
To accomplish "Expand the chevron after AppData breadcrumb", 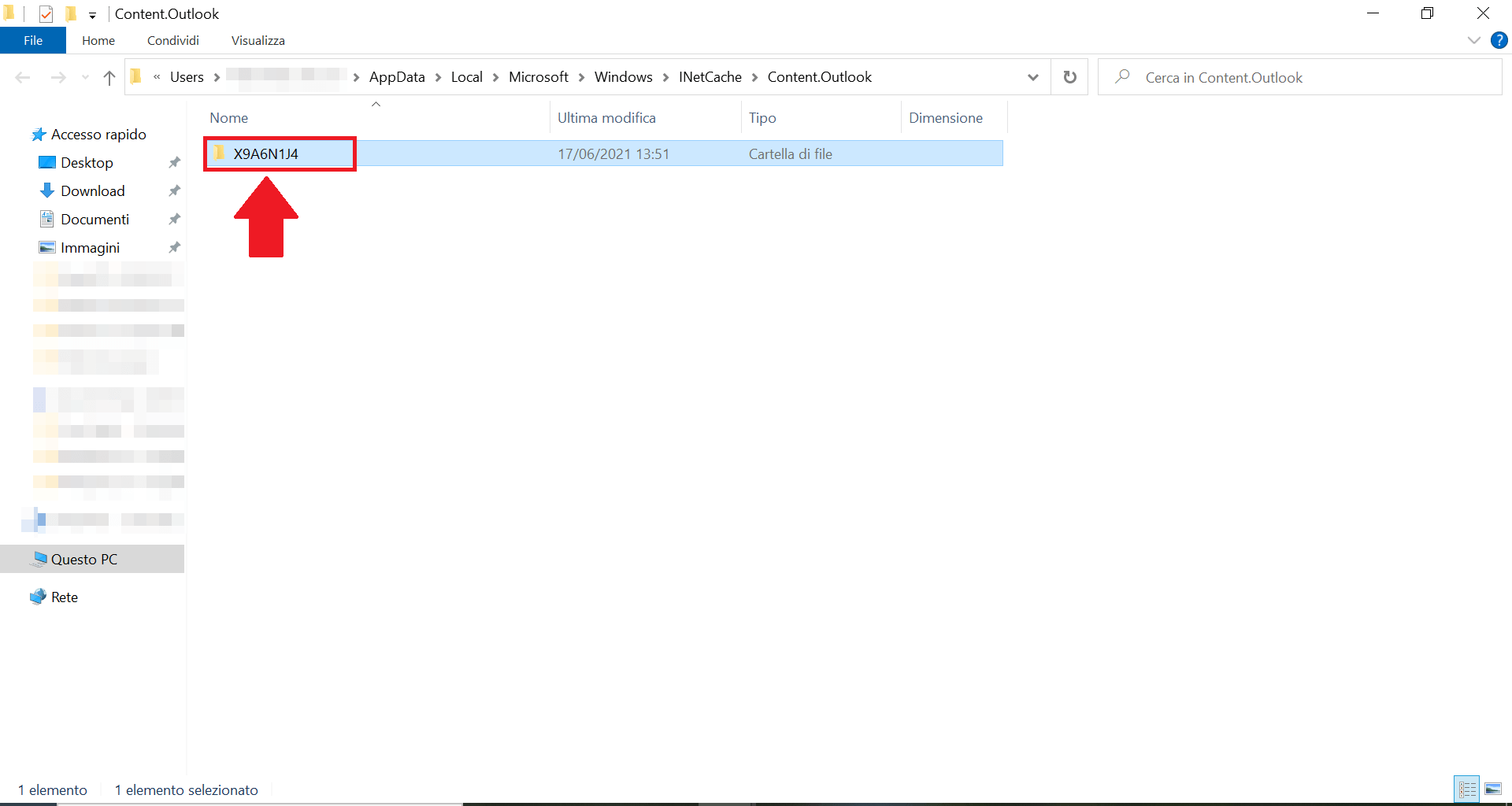I will 439,77.
